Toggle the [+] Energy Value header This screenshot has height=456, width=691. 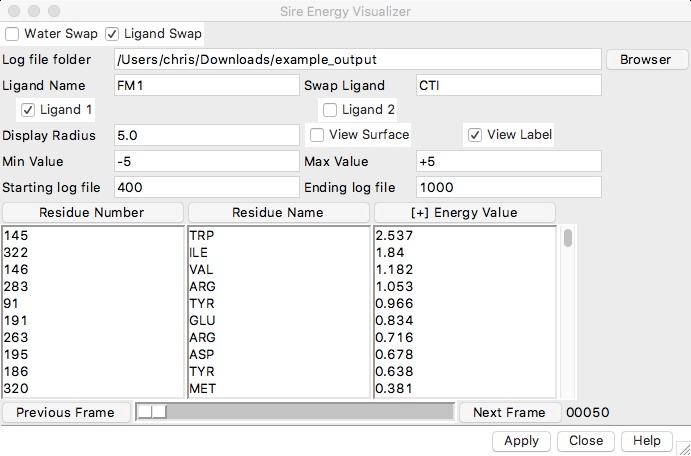tap(464, 213)
